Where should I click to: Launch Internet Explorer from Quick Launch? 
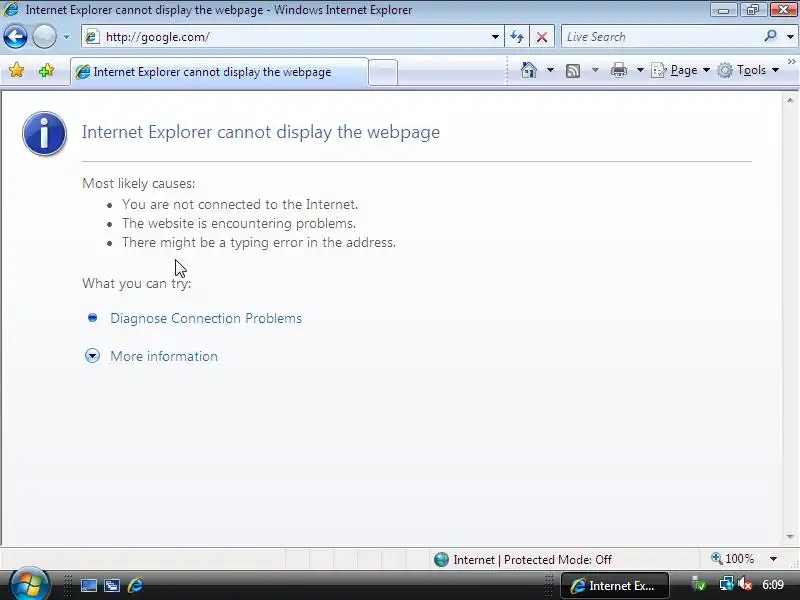pos(135,585)
